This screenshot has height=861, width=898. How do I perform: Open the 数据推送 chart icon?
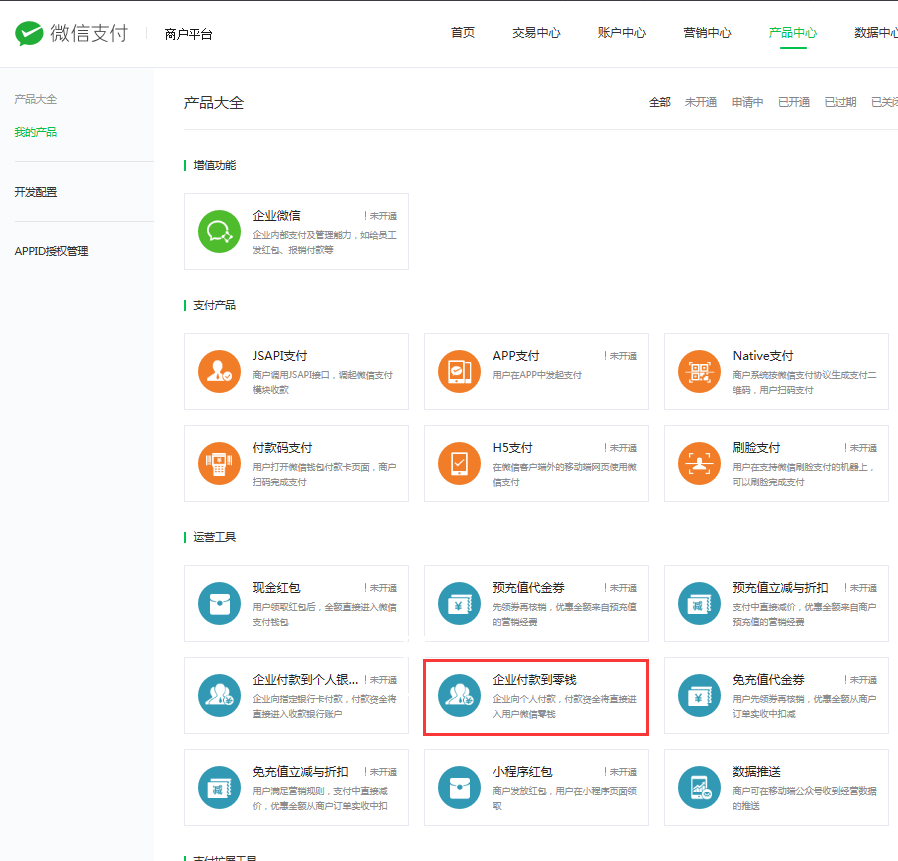pos(699,788)
